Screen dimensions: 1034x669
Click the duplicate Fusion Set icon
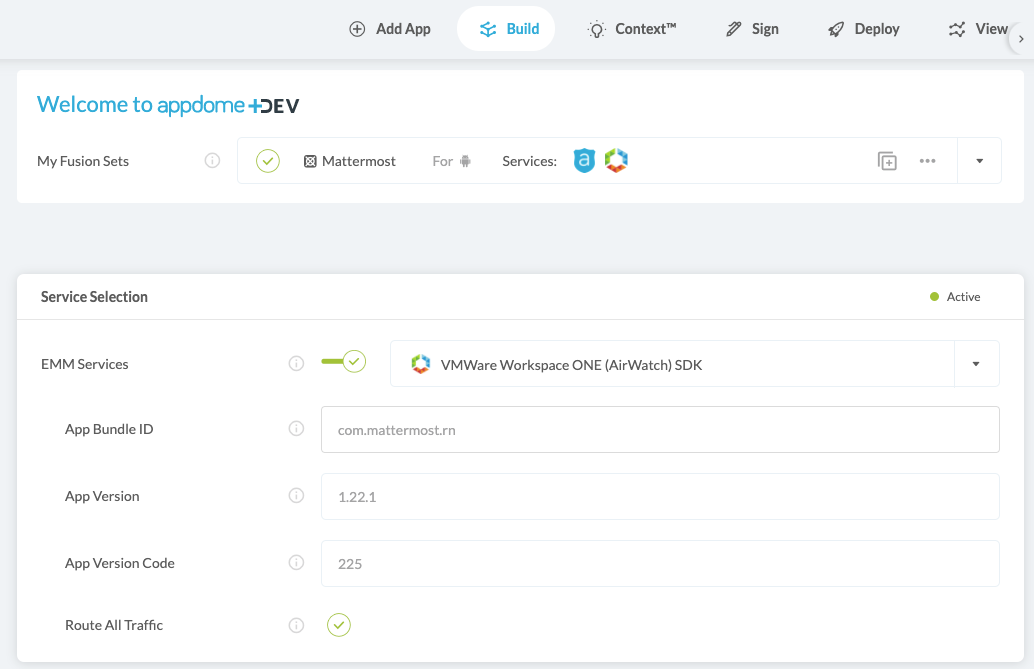pos(887,161)
